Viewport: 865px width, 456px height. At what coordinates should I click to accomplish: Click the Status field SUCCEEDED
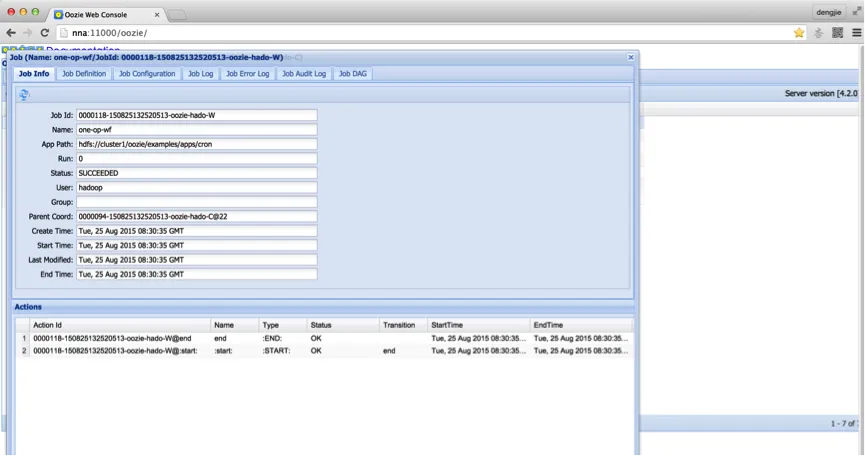196,173
